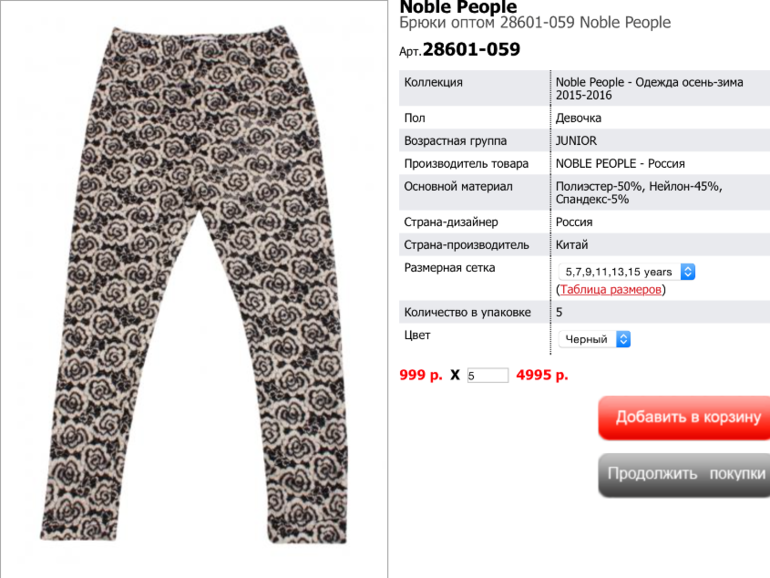770x578 pixels.
Task: Click the unit price 999 р.
Action: (x=421, y=375)
